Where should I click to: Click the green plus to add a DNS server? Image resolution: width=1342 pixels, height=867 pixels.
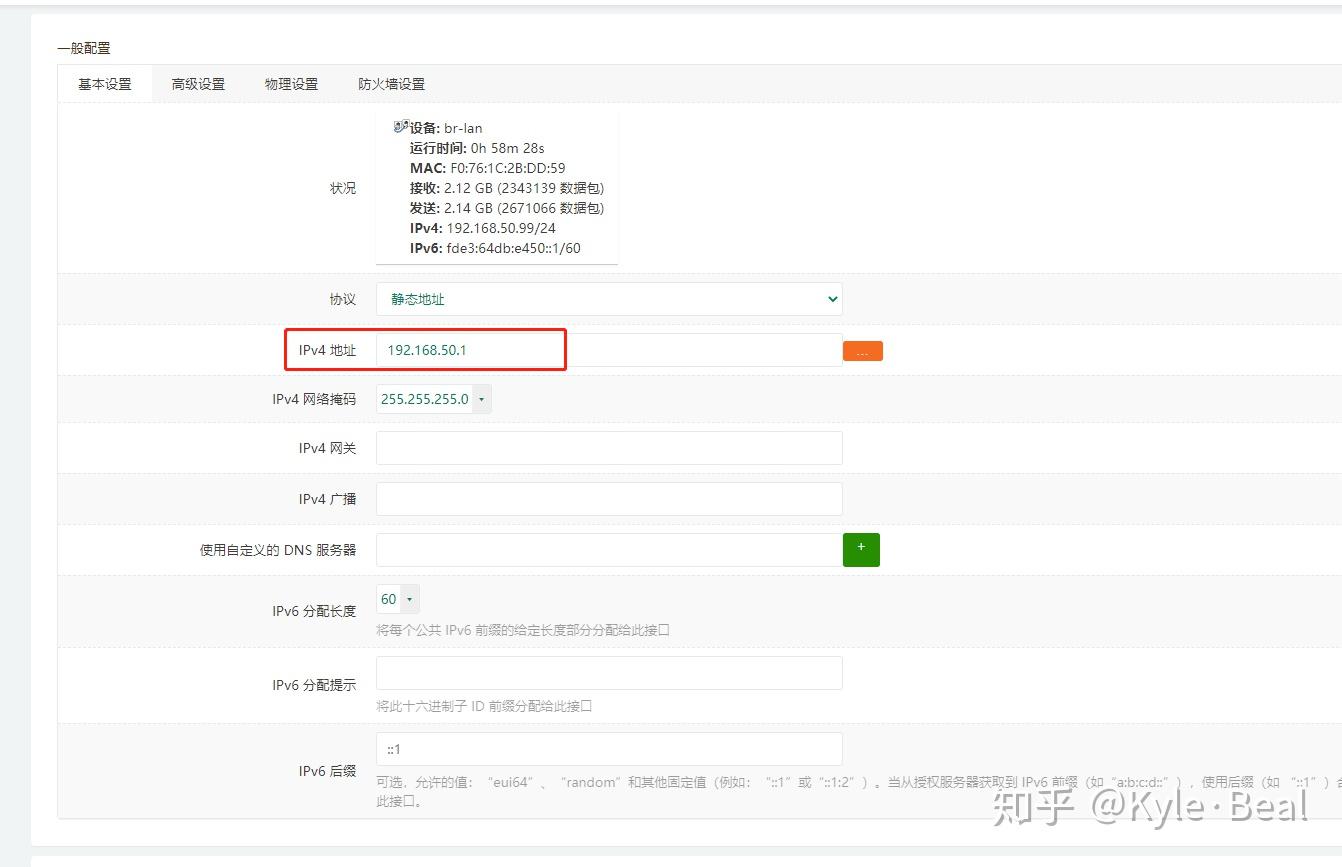pyautogui.click(x=861, y=549)
